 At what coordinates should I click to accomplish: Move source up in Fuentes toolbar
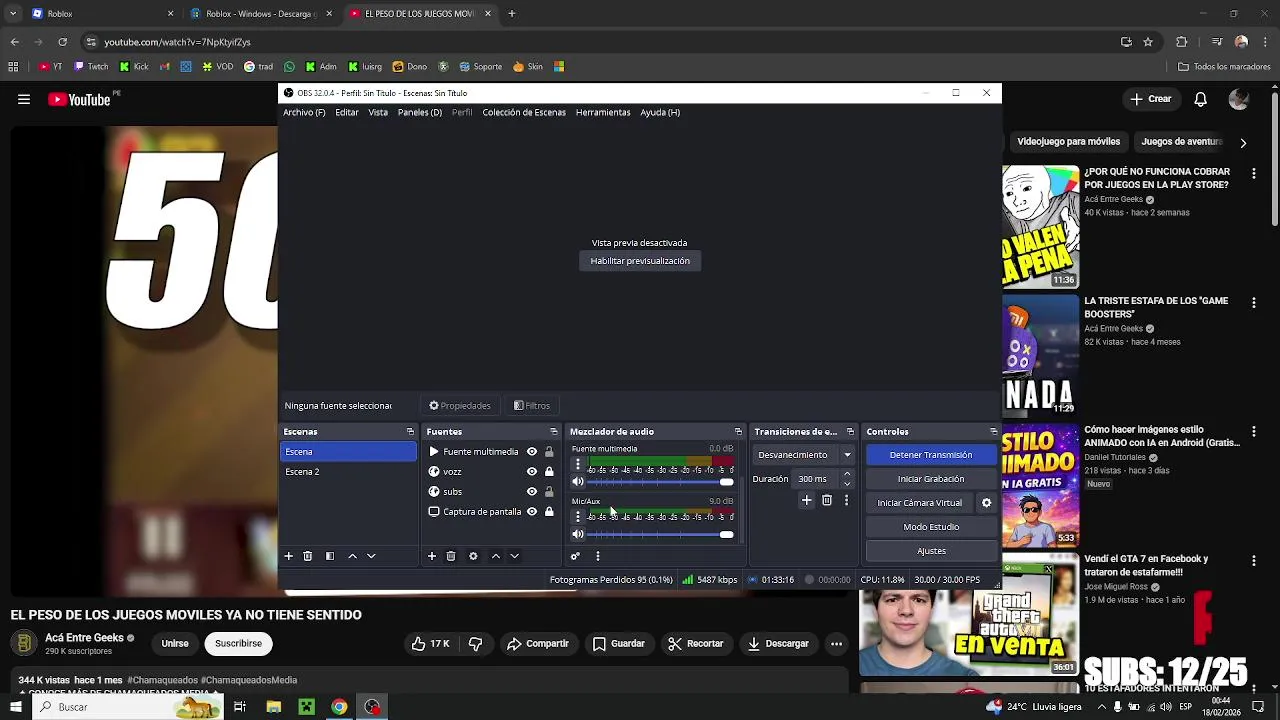coord(495,556)
